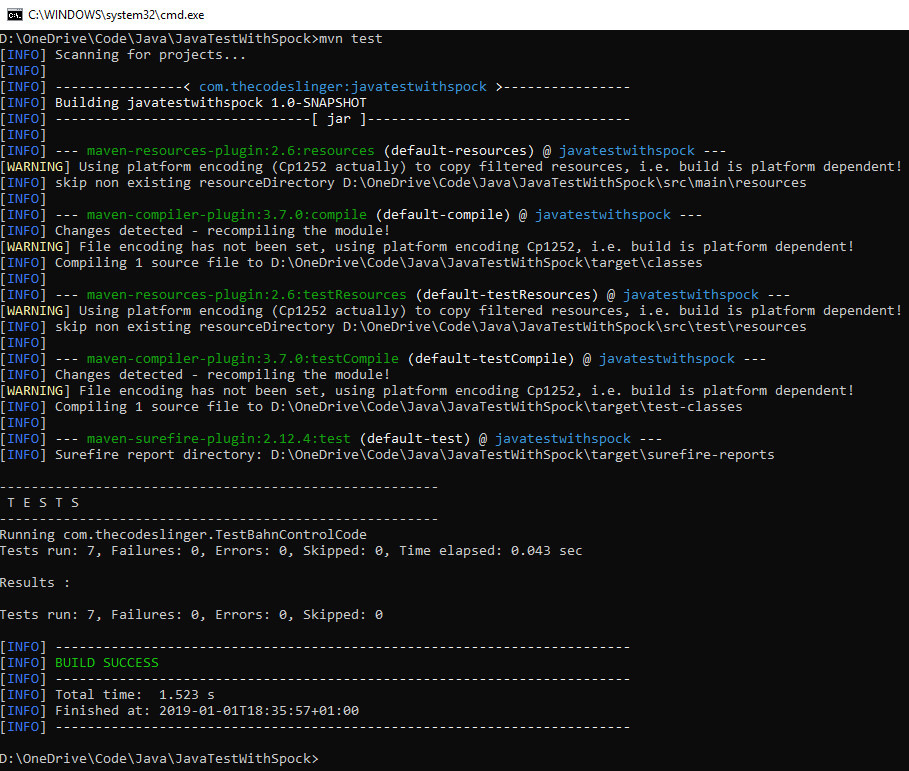Image resolution: width=909 pixels, height=771 pixels.
Task: Click the final prompt 'D:\OneDrive\Code\Java\JavaTestWithSpock>'
Action: click(159, 759)
